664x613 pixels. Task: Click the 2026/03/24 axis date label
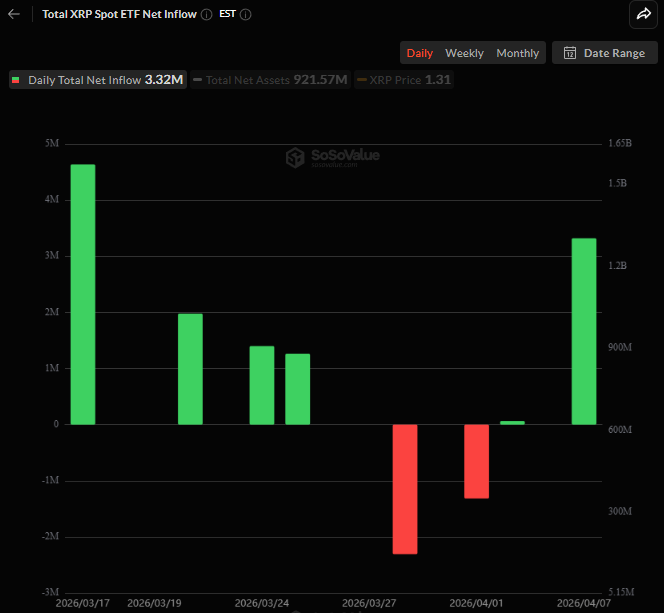pyautogui.click(x=262, y=603)
